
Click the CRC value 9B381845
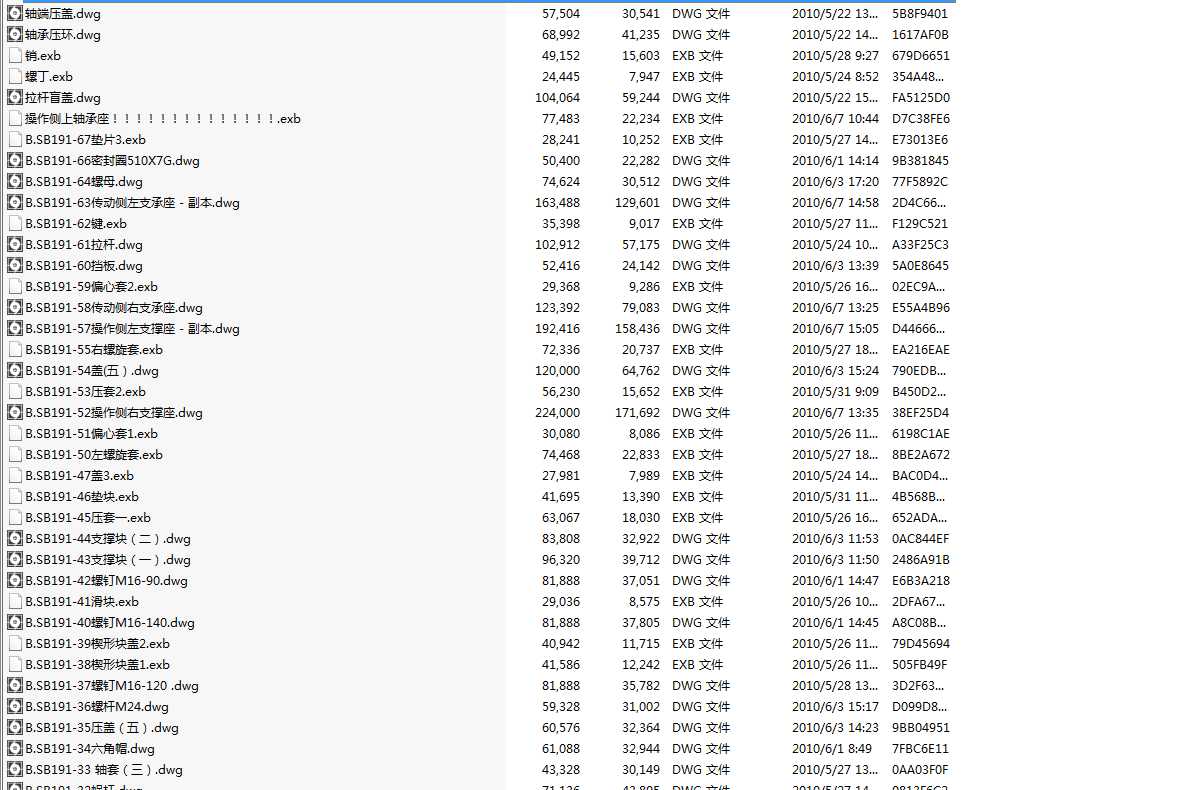[x=920, y=161]
